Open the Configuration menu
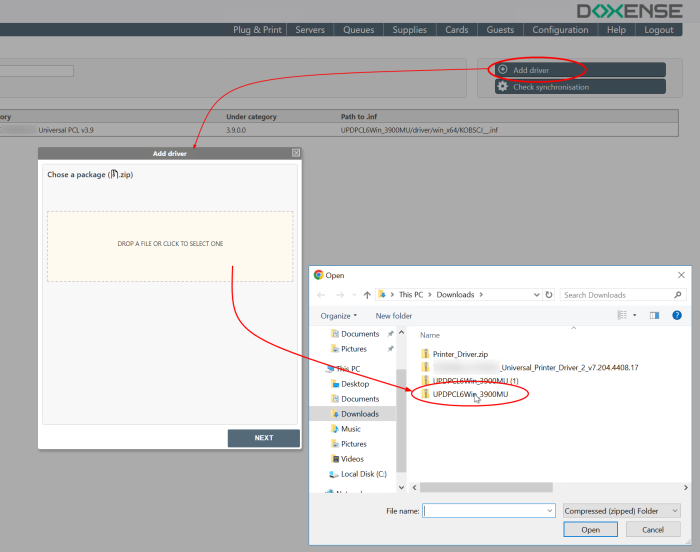This screenshot has height=552, width=700. click(x=560, y=30)
